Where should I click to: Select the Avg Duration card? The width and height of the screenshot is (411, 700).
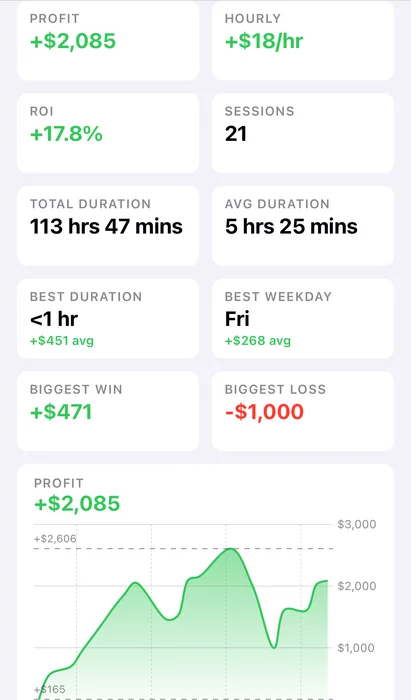click(x=303, y=226)
